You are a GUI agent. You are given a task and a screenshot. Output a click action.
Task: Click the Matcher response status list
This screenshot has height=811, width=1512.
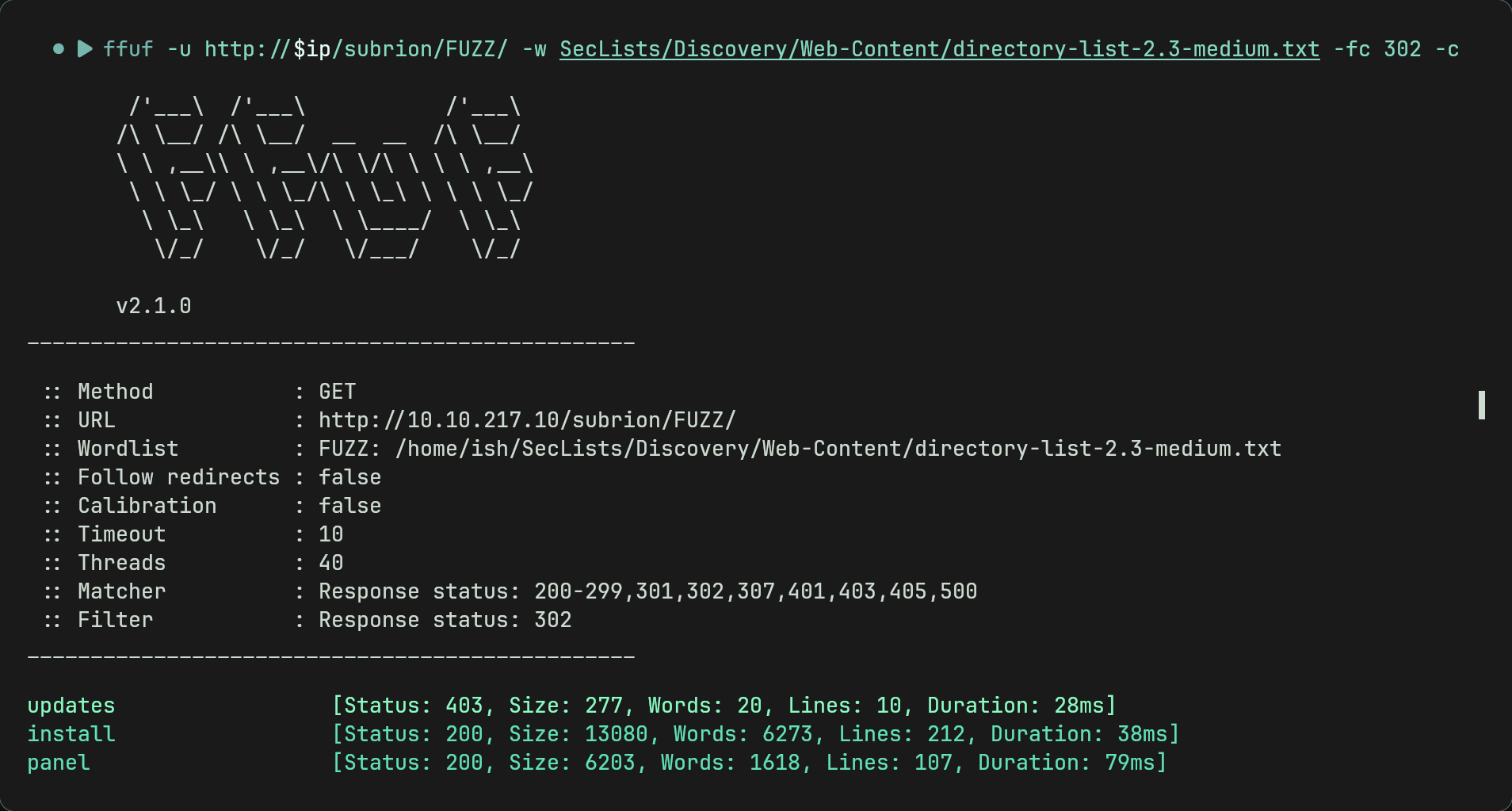(648, 591)
